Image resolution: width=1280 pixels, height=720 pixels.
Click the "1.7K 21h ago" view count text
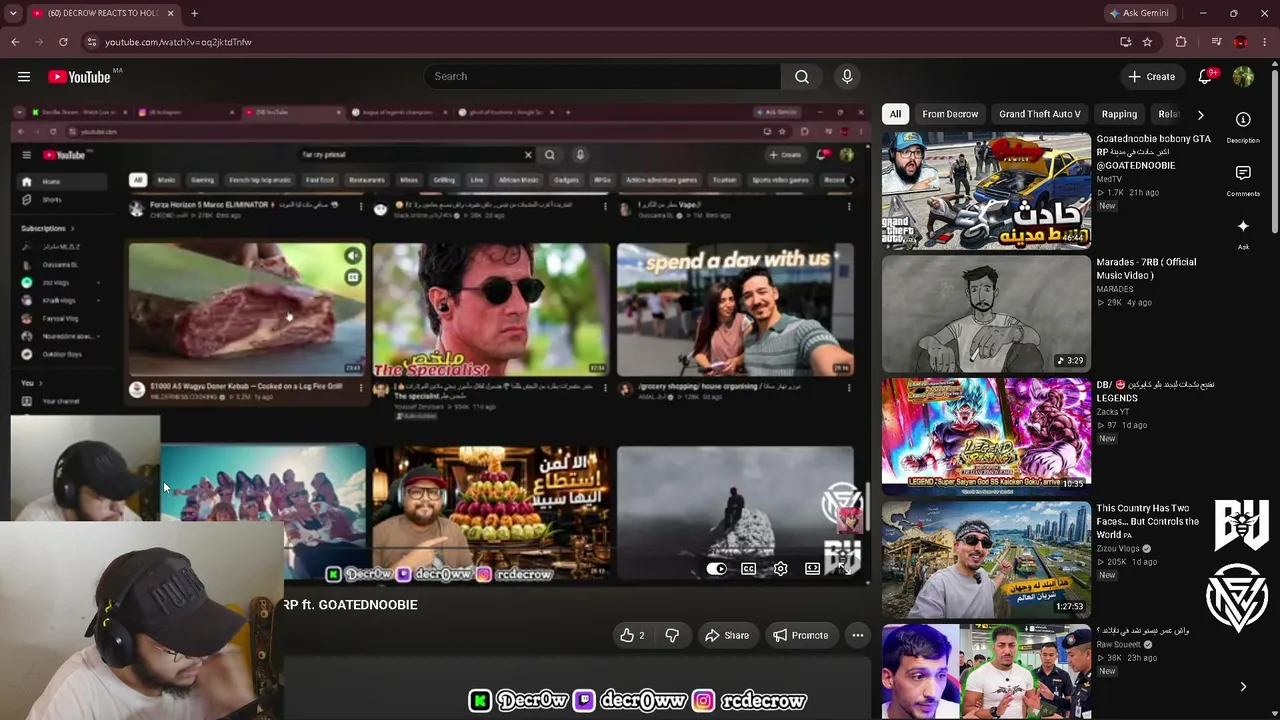point(1128,193)
